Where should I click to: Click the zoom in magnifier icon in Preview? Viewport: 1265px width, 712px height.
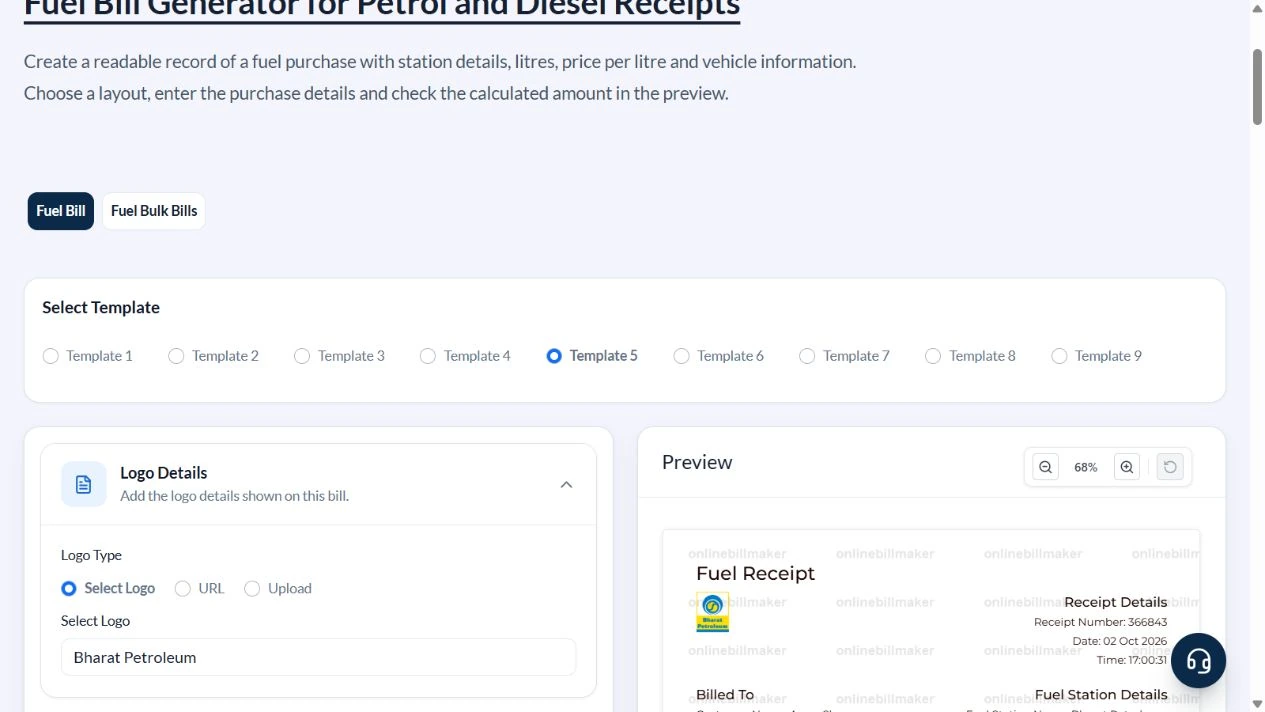[x=1127, y=467]
